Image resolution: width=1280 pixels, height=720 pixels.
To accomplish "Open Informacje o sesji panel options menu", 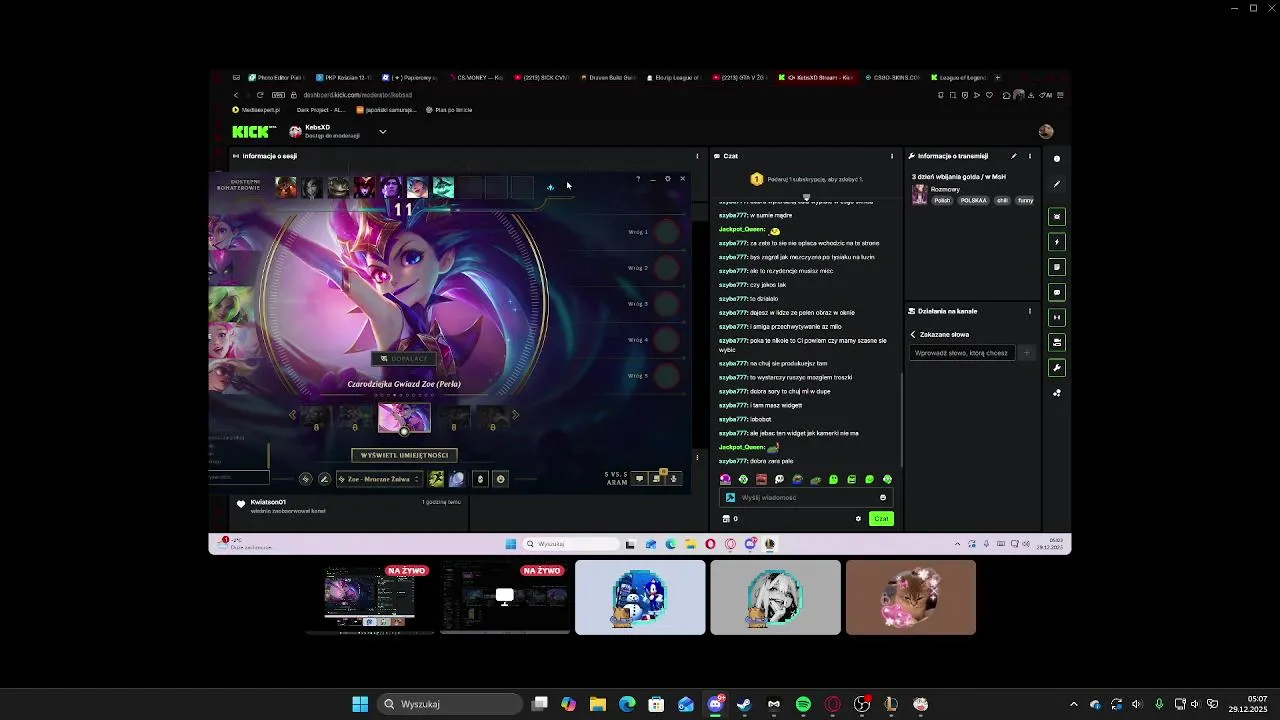I will click(697, 156).
